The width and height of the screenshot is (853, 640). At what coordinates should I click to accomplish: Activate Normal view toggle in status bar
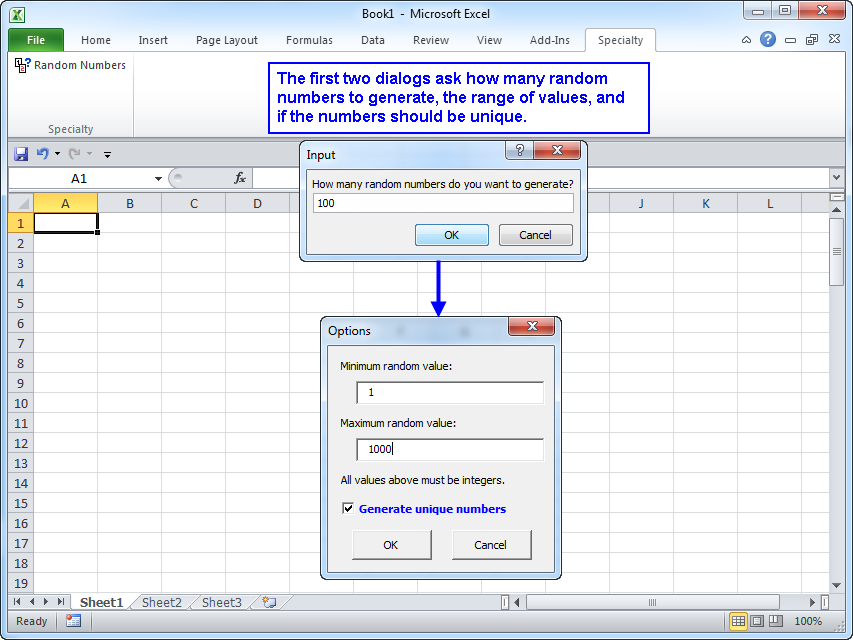click(x=738, y=621)
